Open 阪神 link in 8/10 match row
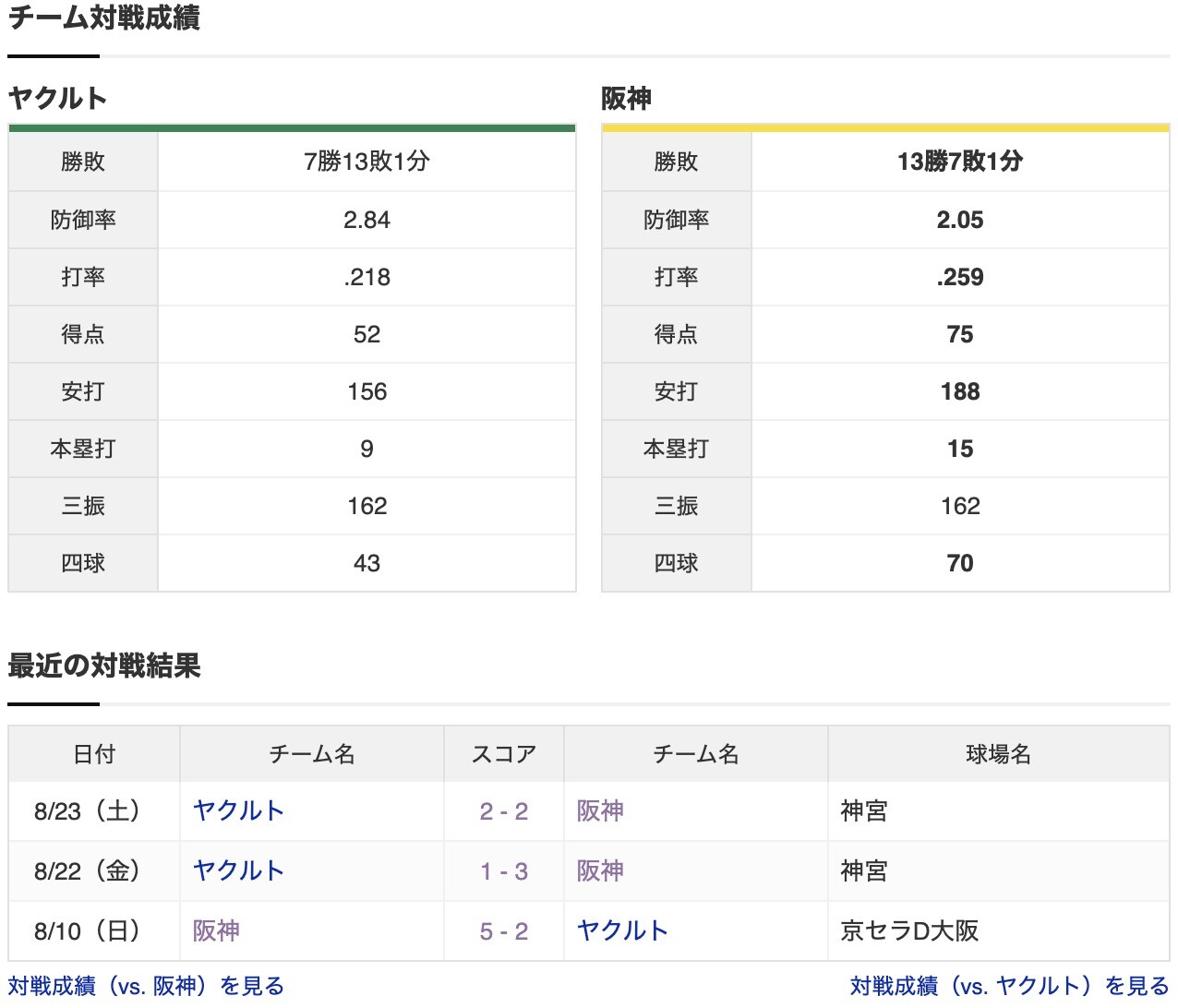Screen dimensions: 1178x1008 [216, 930]
